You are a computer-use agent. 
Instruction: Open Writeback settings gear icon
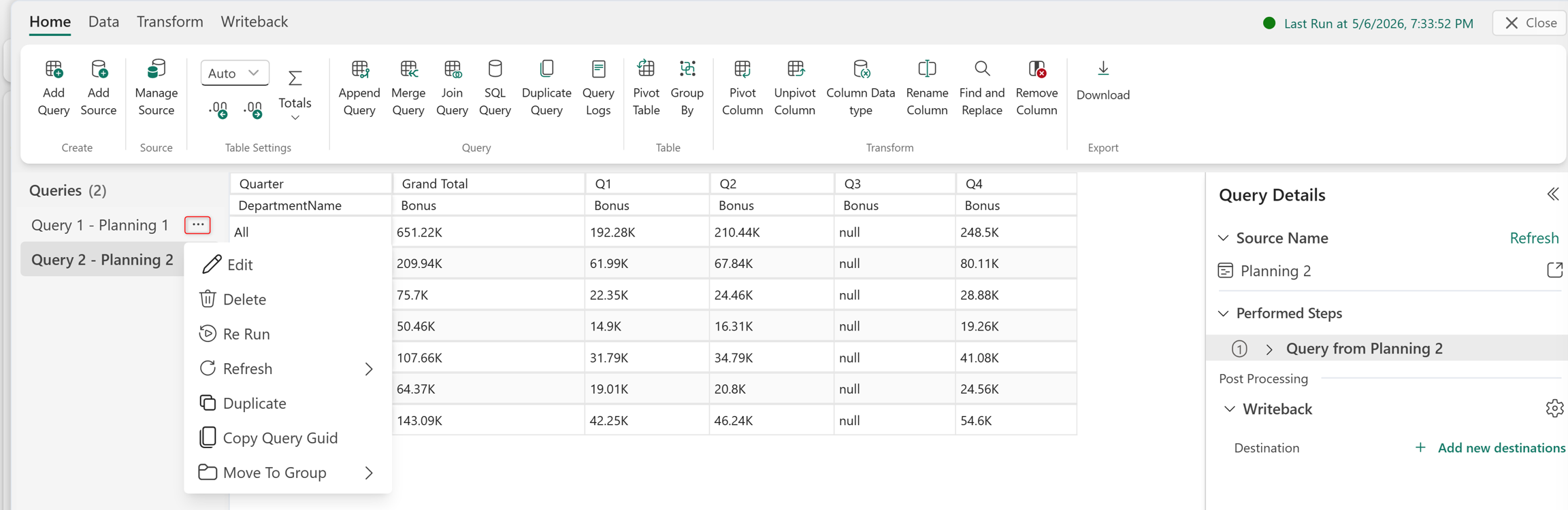coord(1554,409)
